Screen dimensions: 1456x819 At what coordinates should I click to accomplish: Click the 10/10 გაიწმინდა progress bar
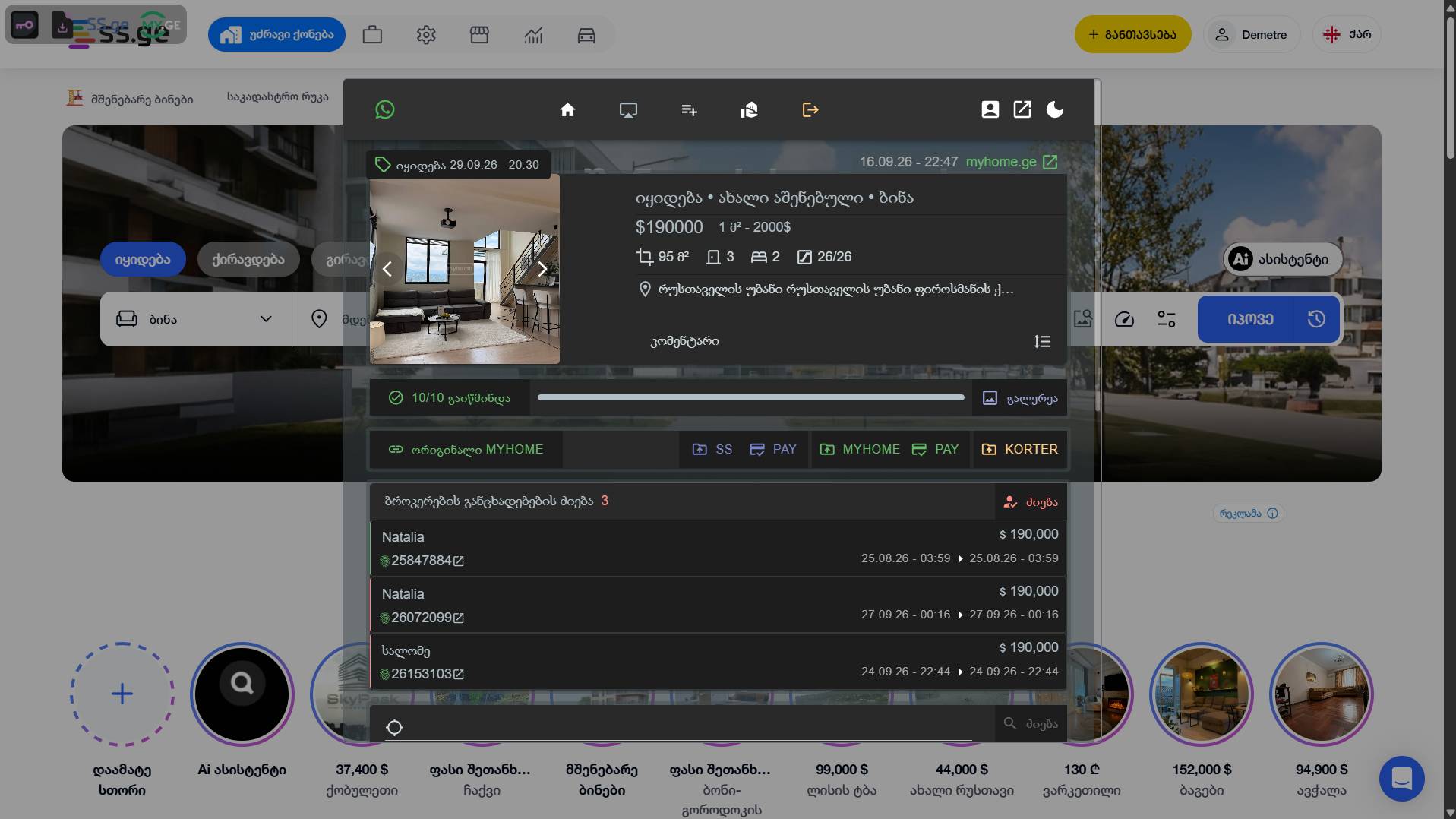(x=750, y=397)
